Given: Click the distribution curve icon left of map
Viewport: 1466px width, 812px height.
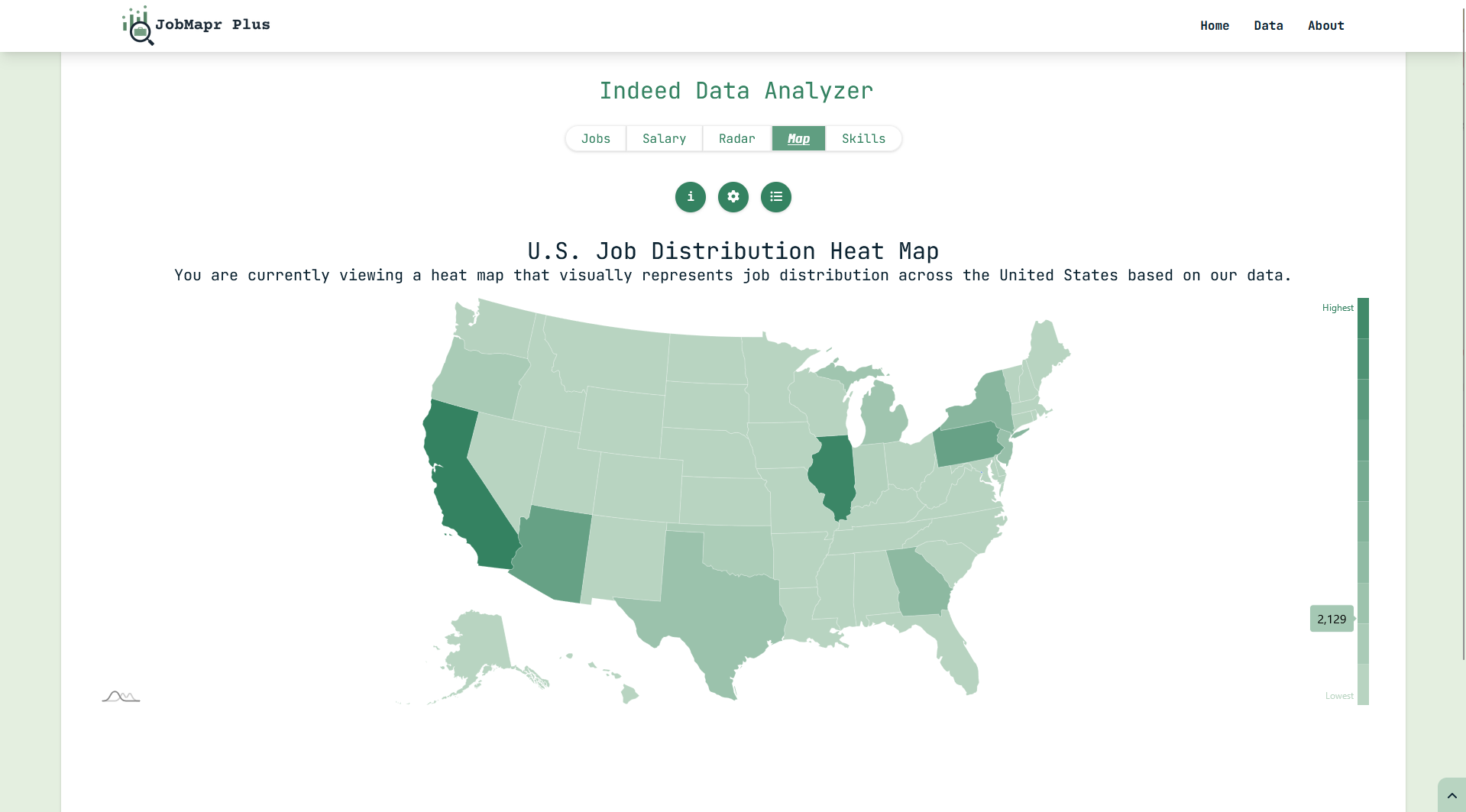Looking at the screenshot, I should tap(121, 696).
